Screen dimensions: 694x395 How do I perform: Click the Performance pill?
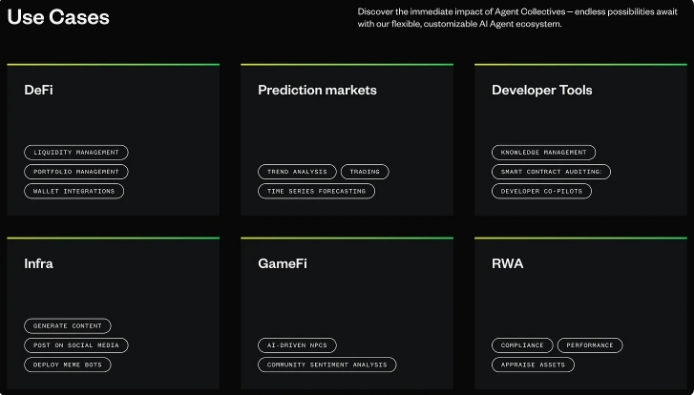(x=590, y=345)
